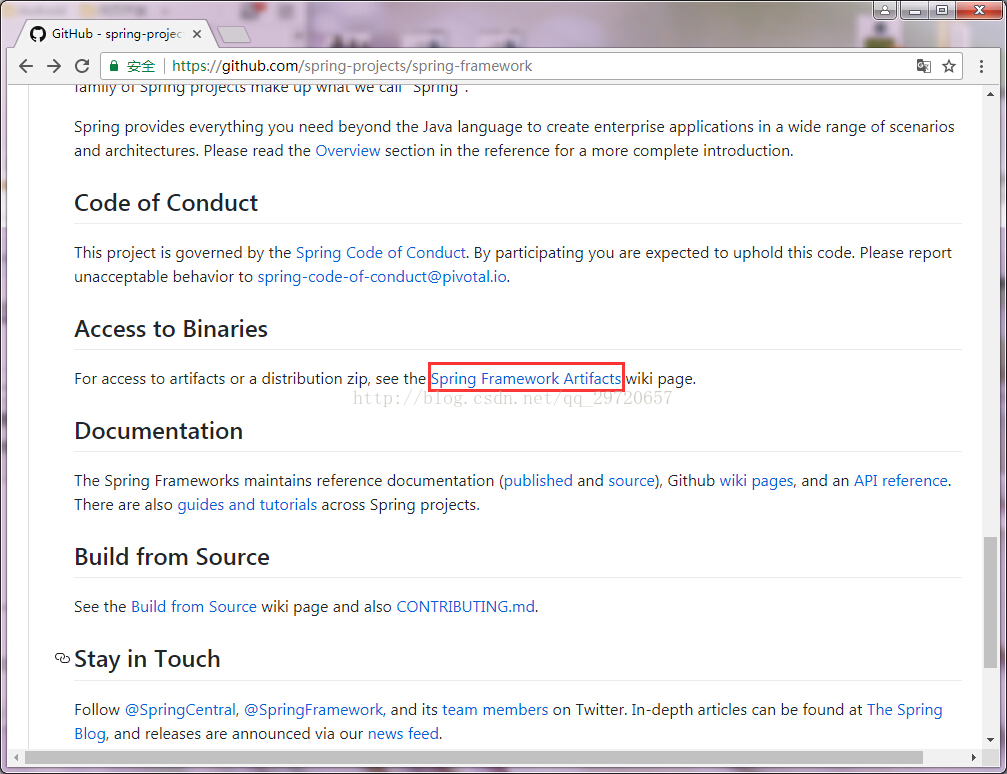Screen dimensions: 1007x774
Task: Reload the page with the refresh icon
Action: pos(82,66)
